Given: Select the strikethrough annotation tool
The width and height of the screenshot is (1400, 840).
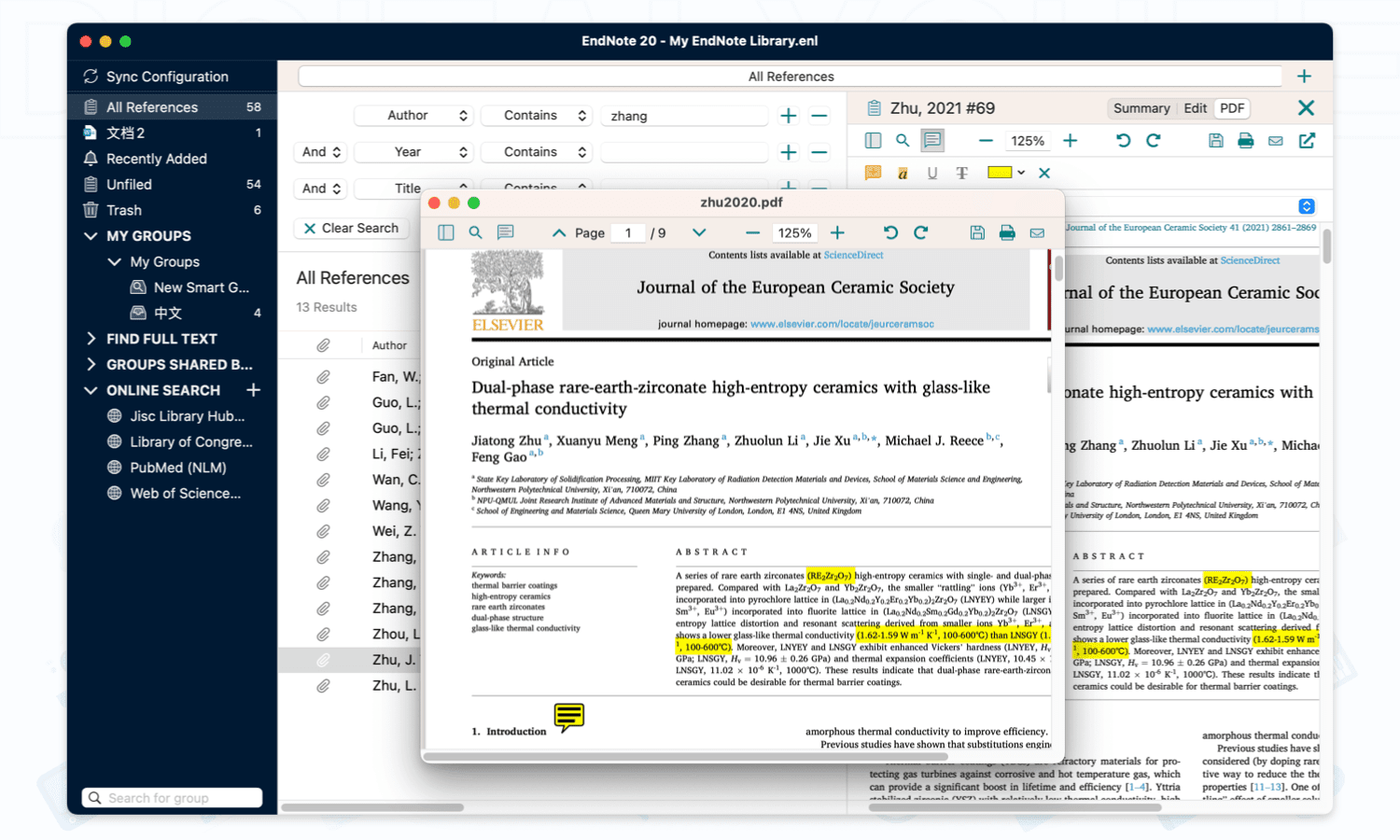Looking at the screenshot, I should pyautogui.click(x=962, y=173).
